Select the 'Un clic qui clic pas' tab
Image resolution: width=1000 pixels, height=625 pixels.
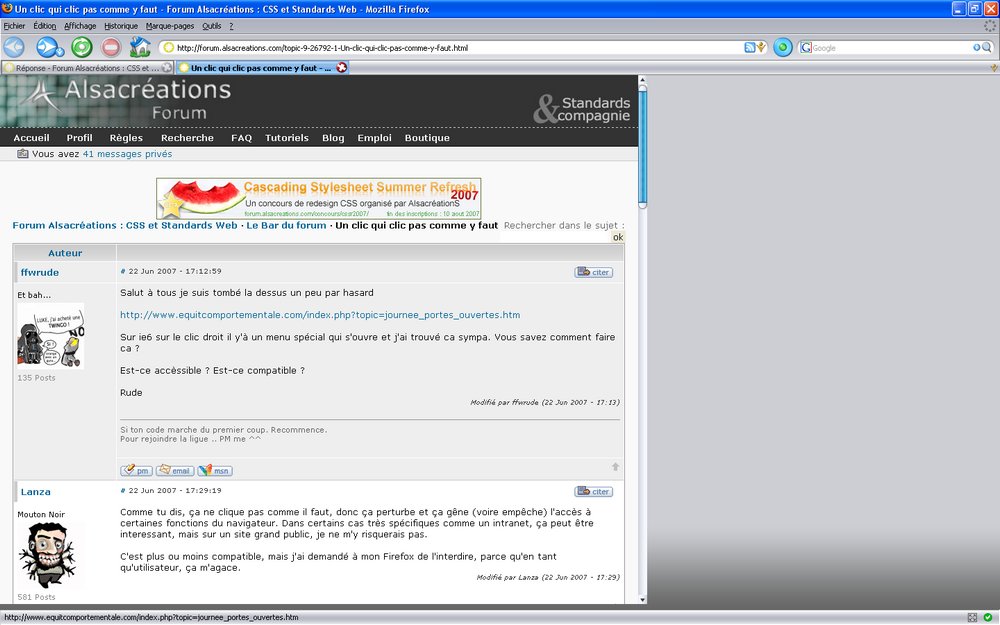(x=261, y=68)
